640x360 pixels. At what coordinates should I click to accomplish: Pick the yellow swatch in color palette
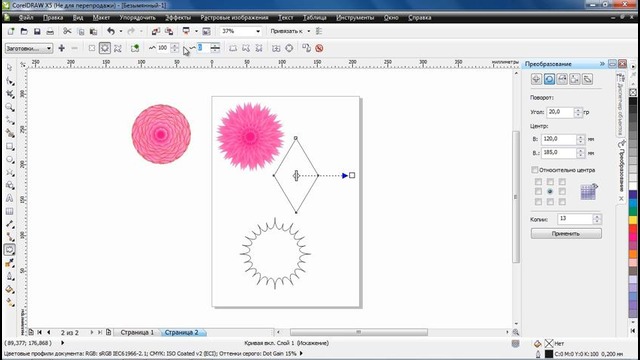[x=633, y=220]
